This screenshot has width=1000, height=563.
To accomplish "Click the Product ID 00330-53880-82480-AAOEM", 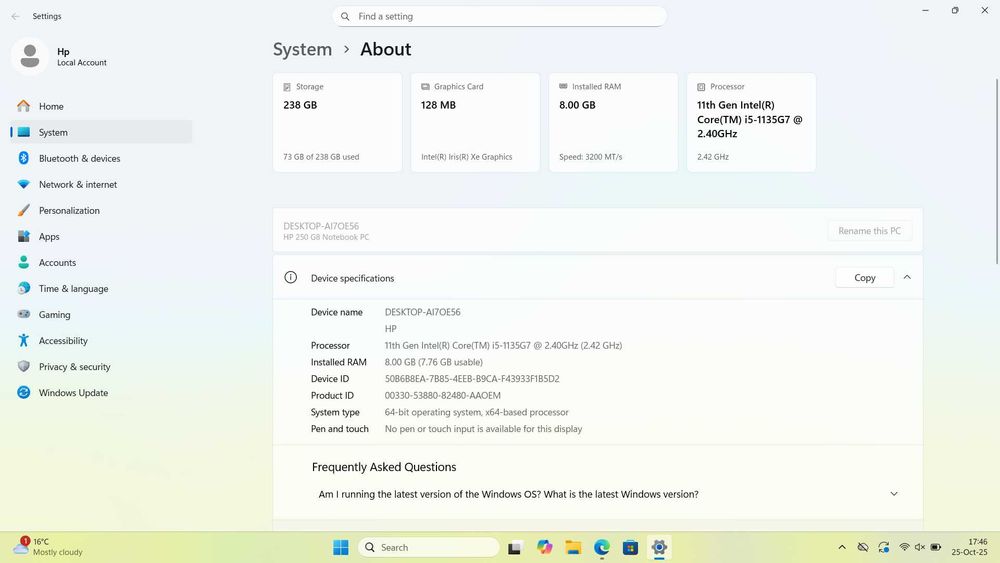I will 443,395.
